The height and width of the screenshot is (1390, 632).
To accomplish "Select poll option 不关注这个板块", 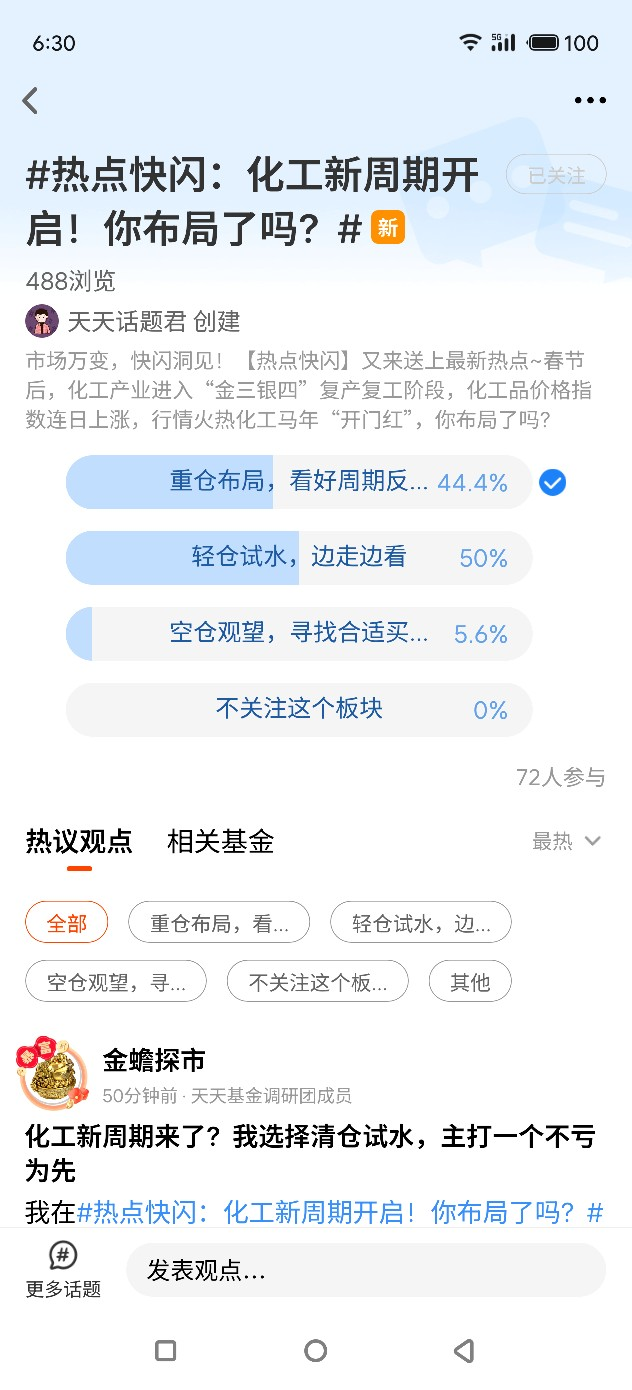I will pos(299,710).
